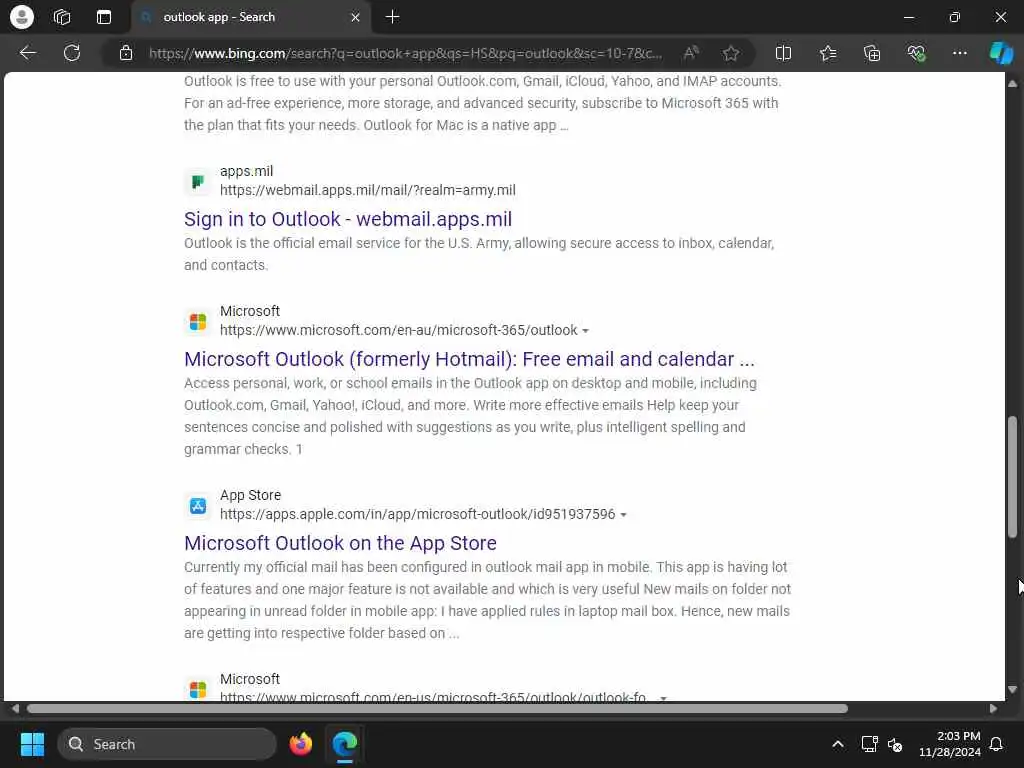Open Copilot sidebar icon

(x=1001, y=53)
